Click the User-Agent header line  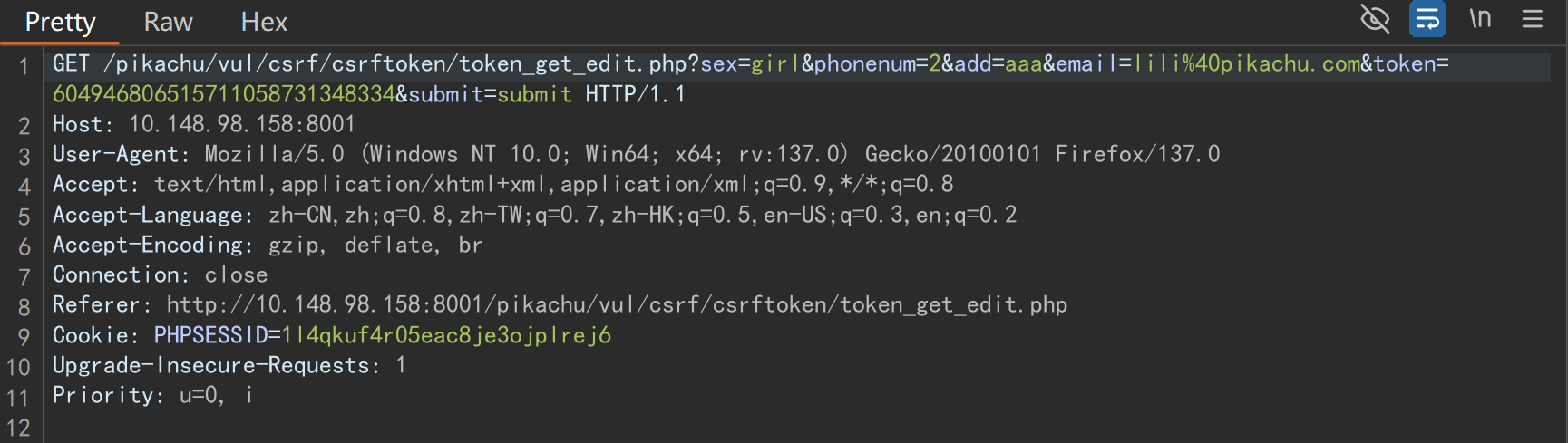pyautogui.click(x=636, y=154)
